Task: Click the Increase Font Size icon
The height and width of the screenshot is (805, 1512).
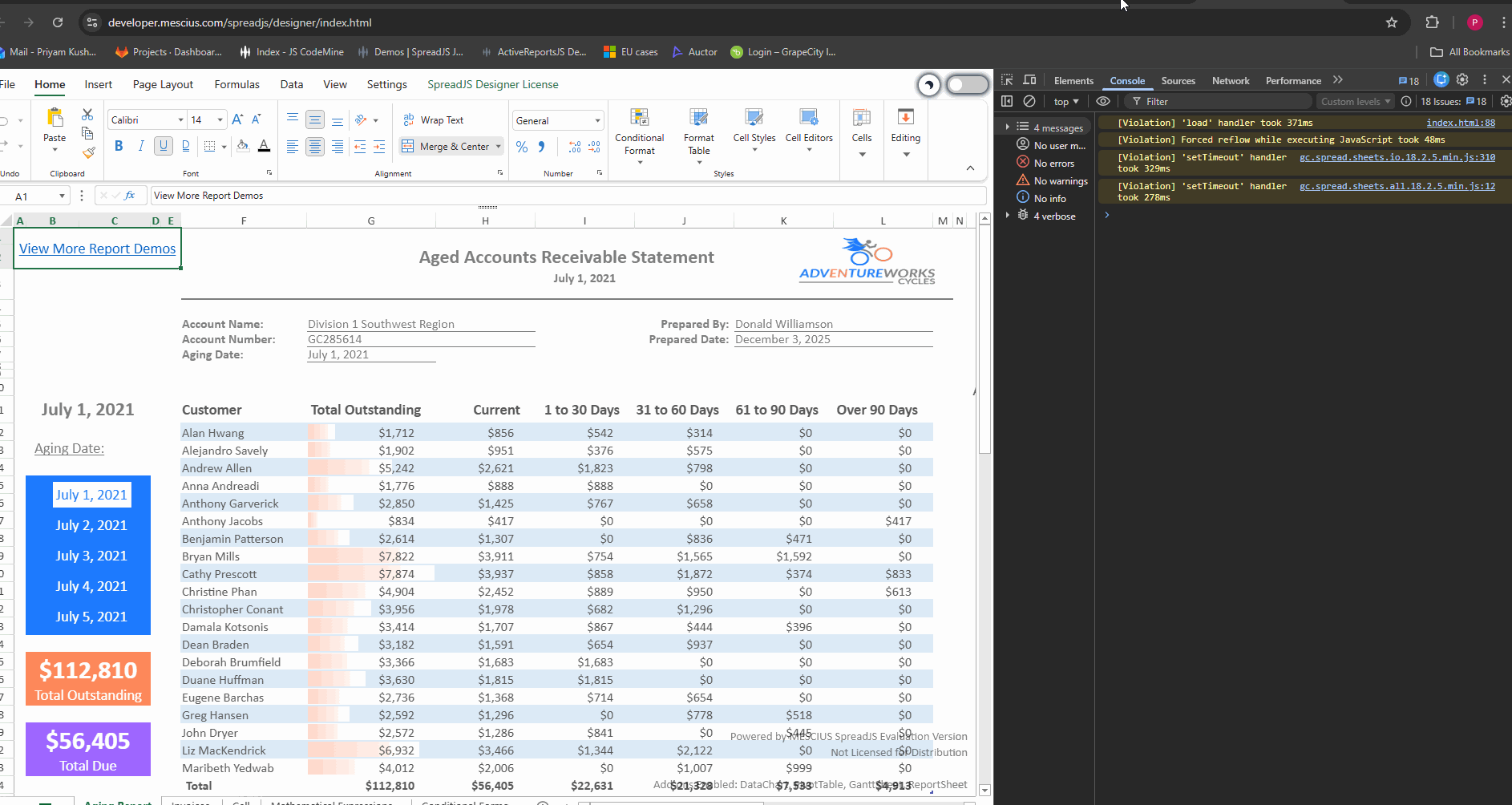Action: click(237, 119)
